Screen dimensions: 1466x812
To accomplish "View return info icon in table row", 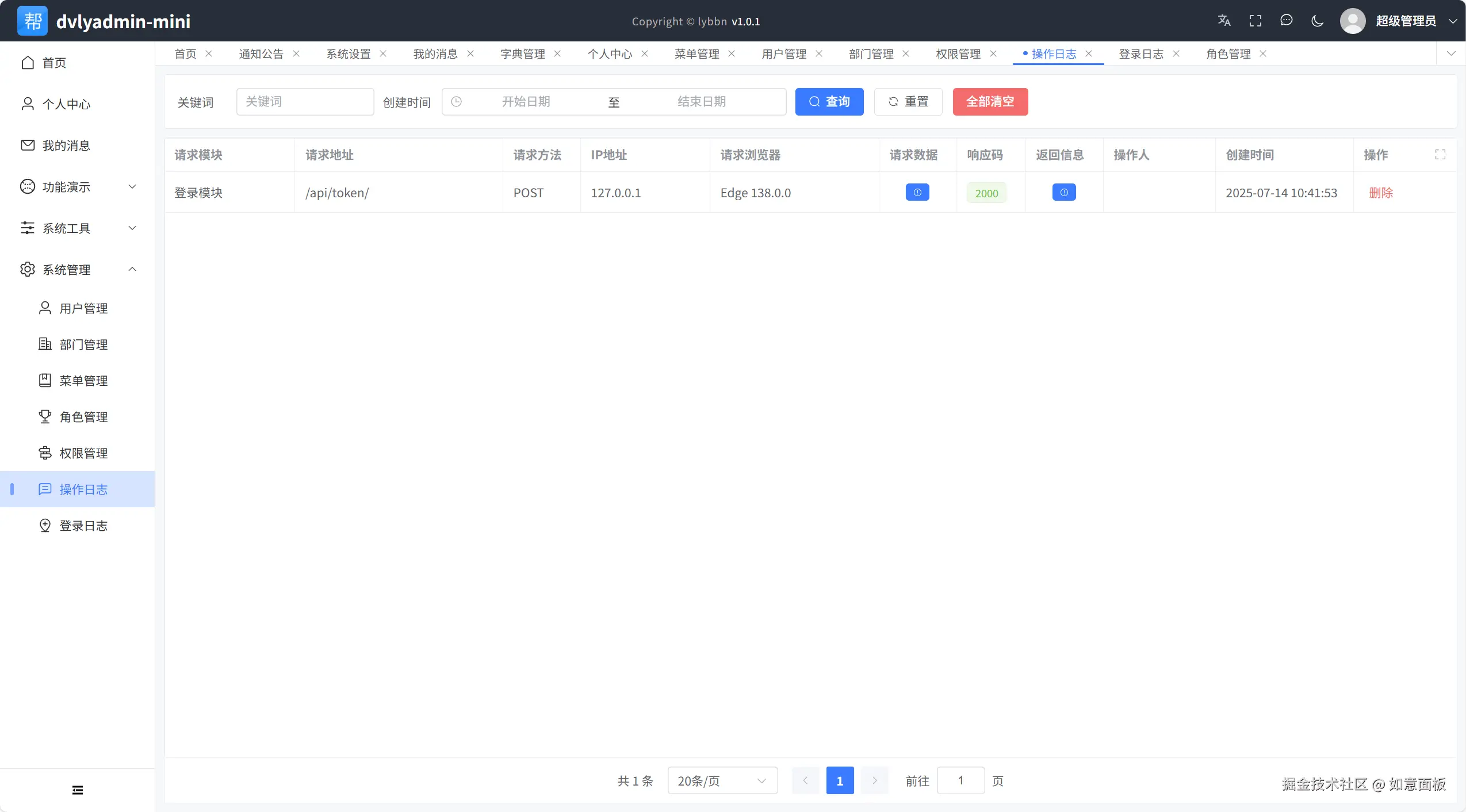I will (1064, 193).
